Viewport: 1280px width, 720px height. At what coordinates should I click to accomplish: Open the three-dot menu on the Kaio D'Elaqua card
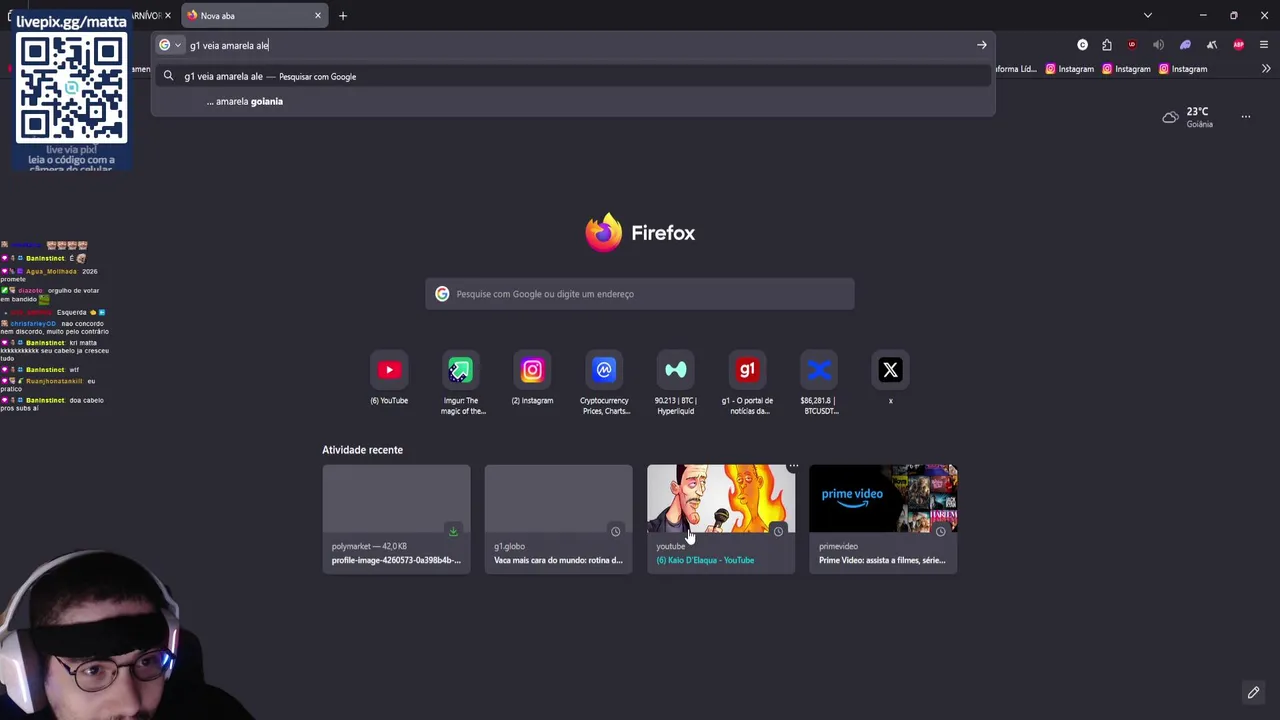point(792,466)
